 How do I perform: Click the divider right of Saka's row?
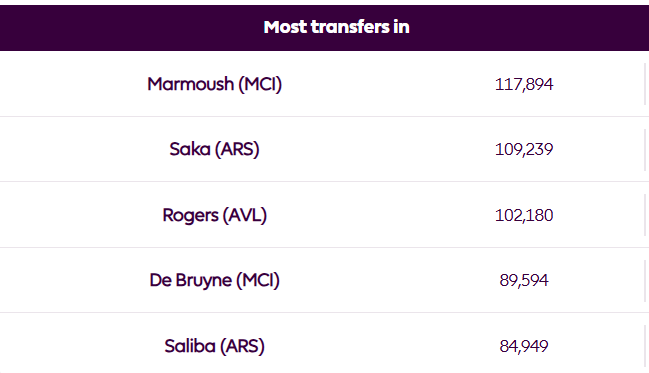[x=645, y=149]
